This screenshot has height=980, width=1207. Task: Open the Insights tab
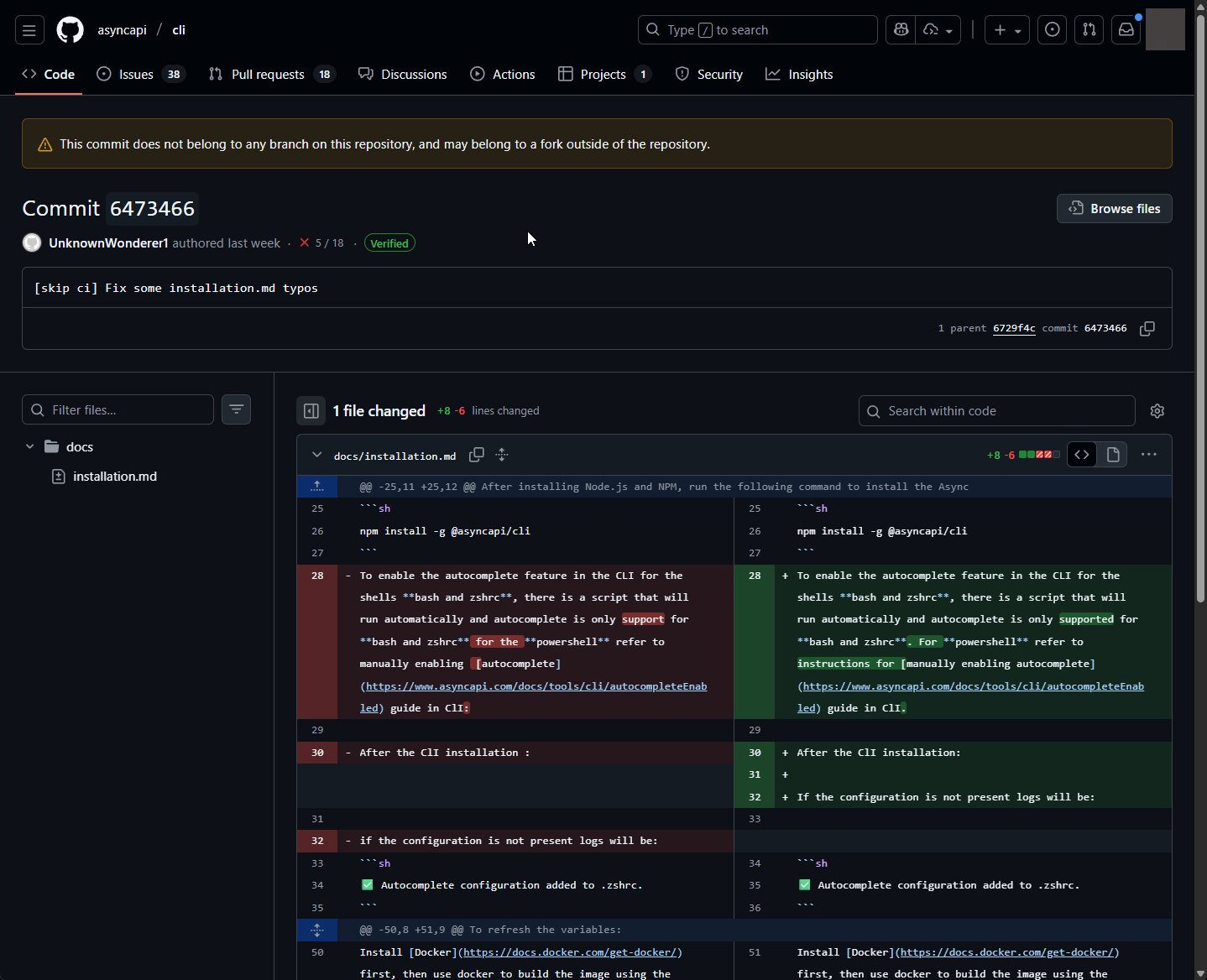pyautogui.click(x=799, y=75)
